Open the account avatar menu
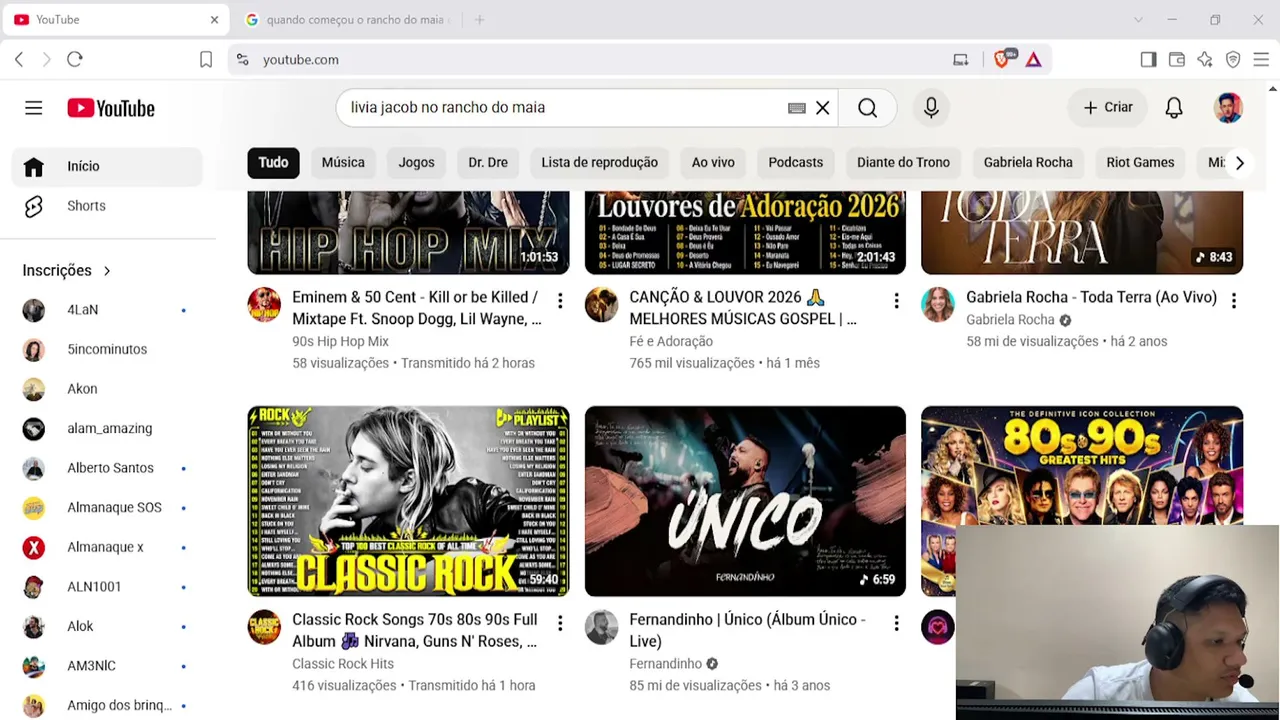Screen dimensions: 1280x720 coord(1228,108)
